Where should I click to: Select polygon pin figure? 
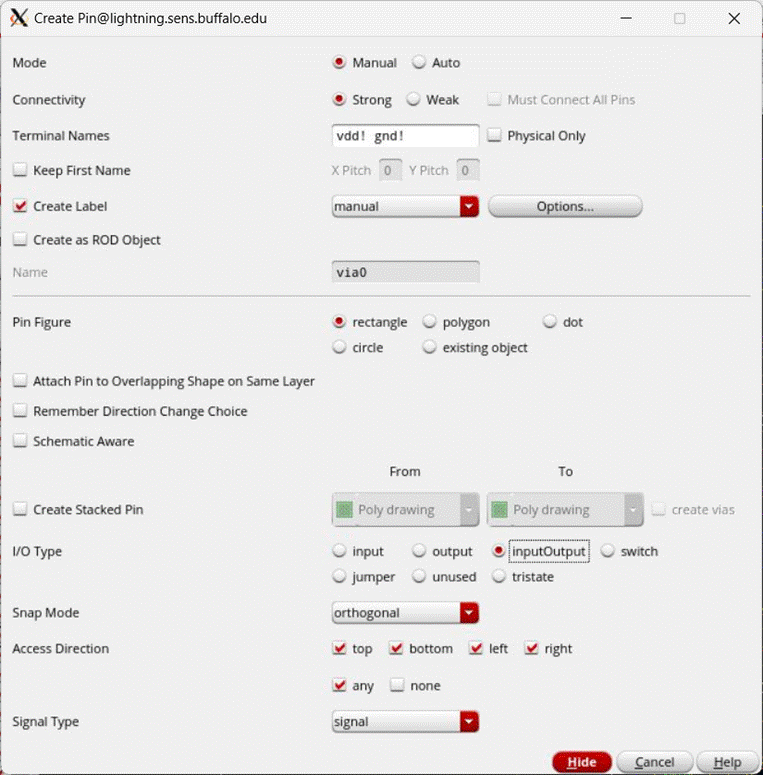pos(429,323)
